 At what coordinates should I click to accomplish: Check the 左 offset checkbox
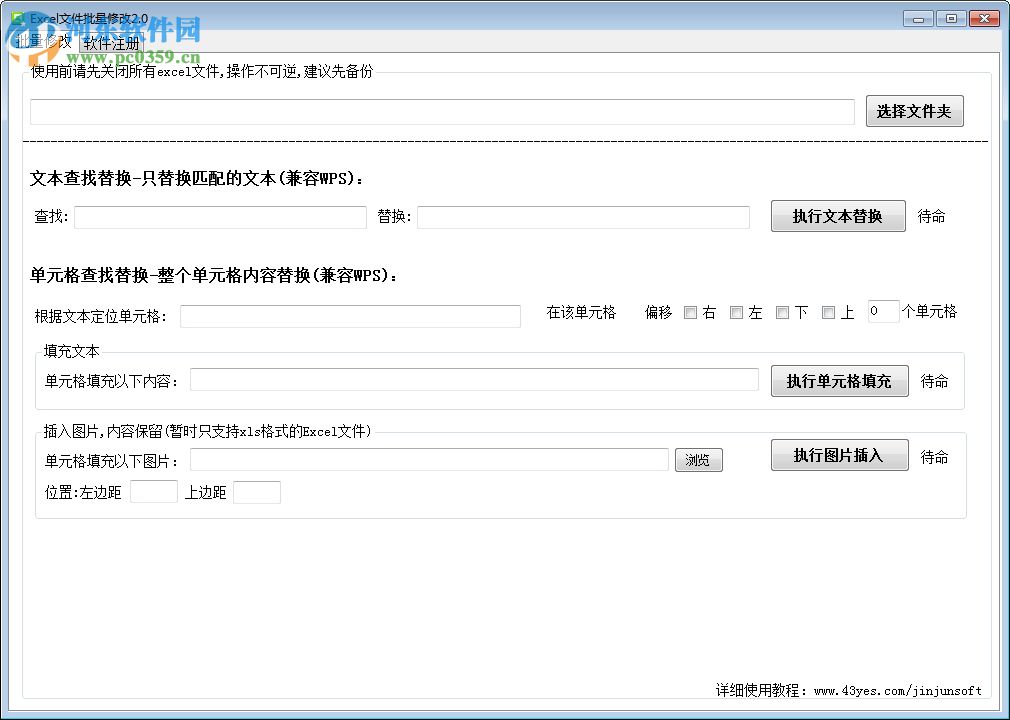point(736,313)
